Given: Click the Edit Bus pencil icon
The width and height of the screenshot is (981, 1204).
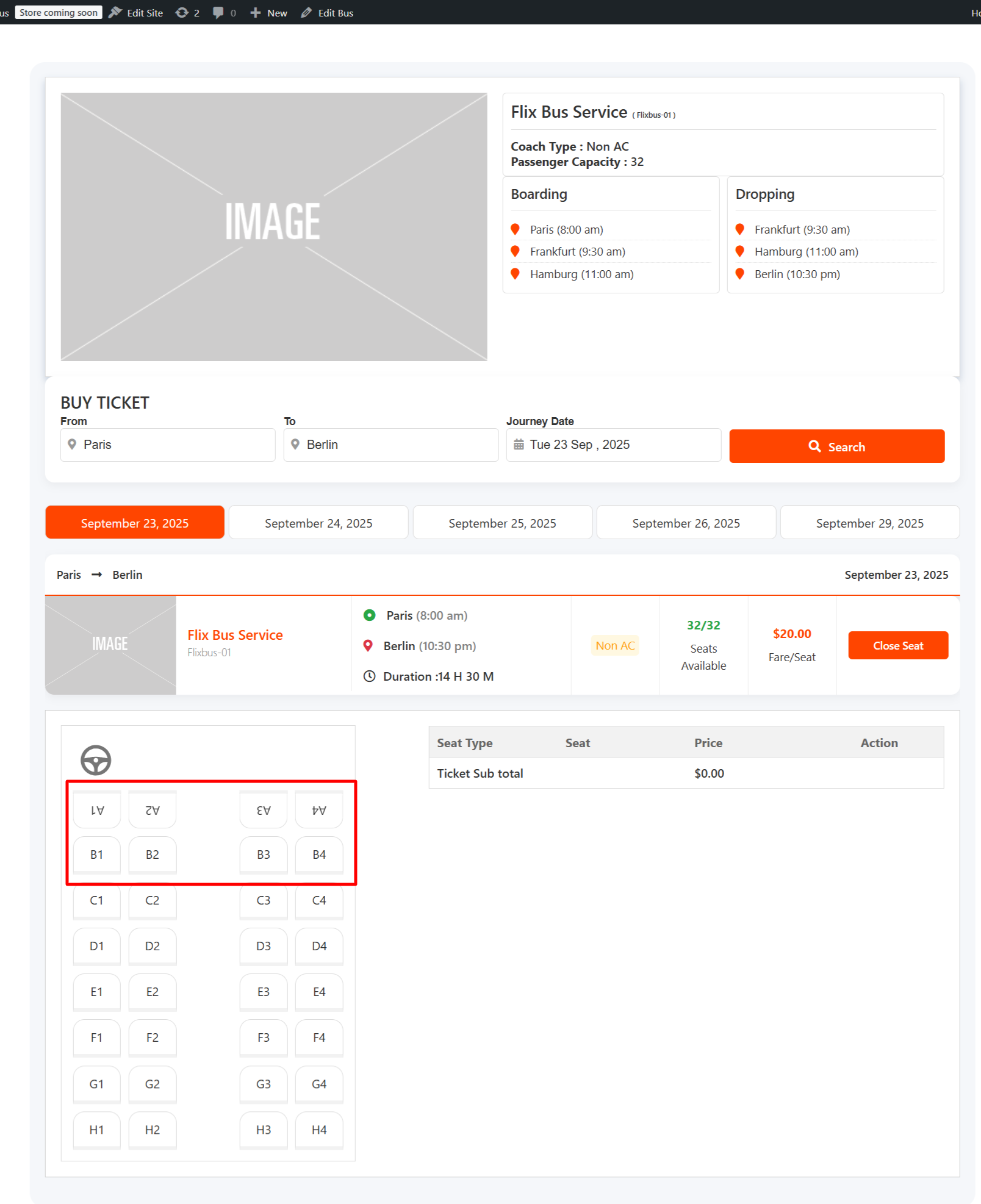Looking at the screenshot, I should pos(306,13).
